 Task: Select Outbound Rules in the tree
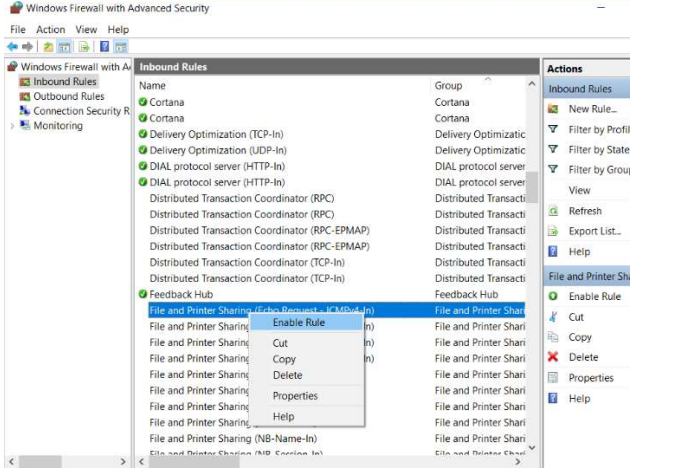coord(69,96)
